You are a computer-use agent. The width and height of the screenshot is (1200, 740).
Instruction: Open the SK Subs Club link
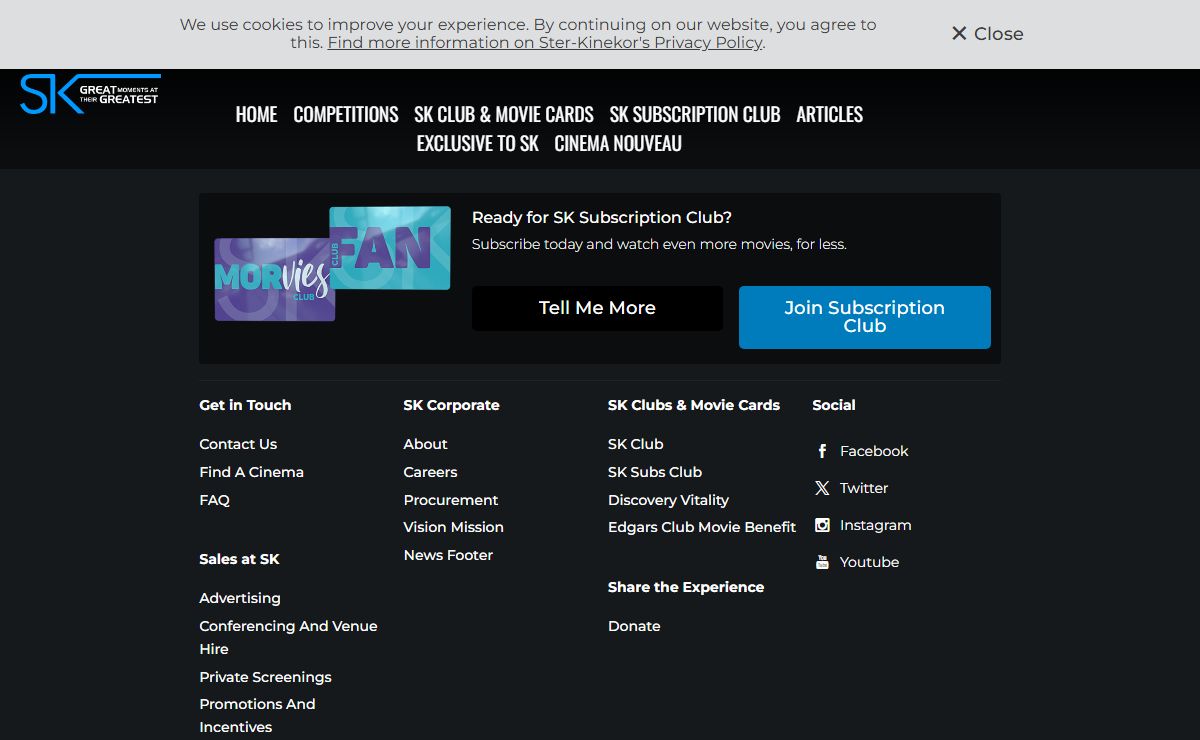point(655,472)
